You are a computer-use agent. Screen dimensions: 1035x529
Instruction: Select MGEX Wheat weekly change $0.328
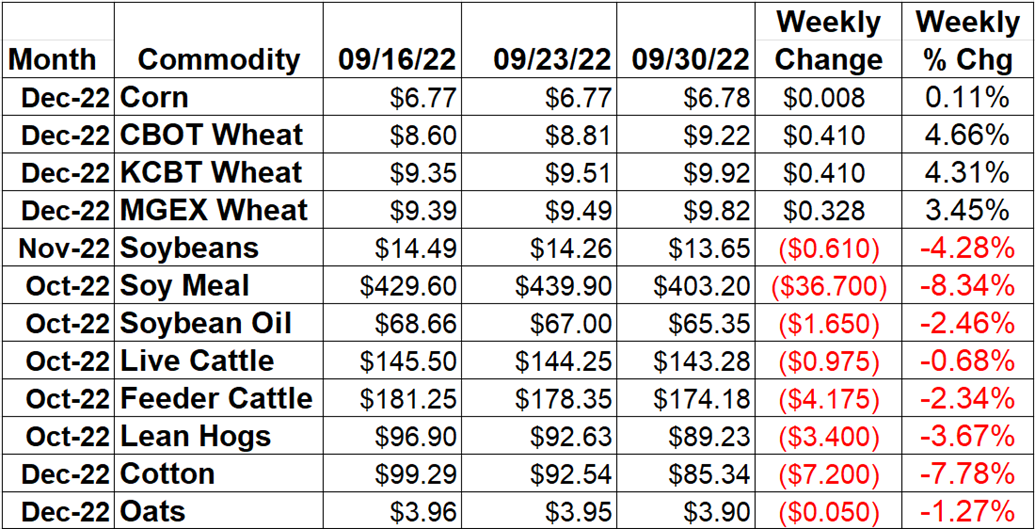click(828, 210)
